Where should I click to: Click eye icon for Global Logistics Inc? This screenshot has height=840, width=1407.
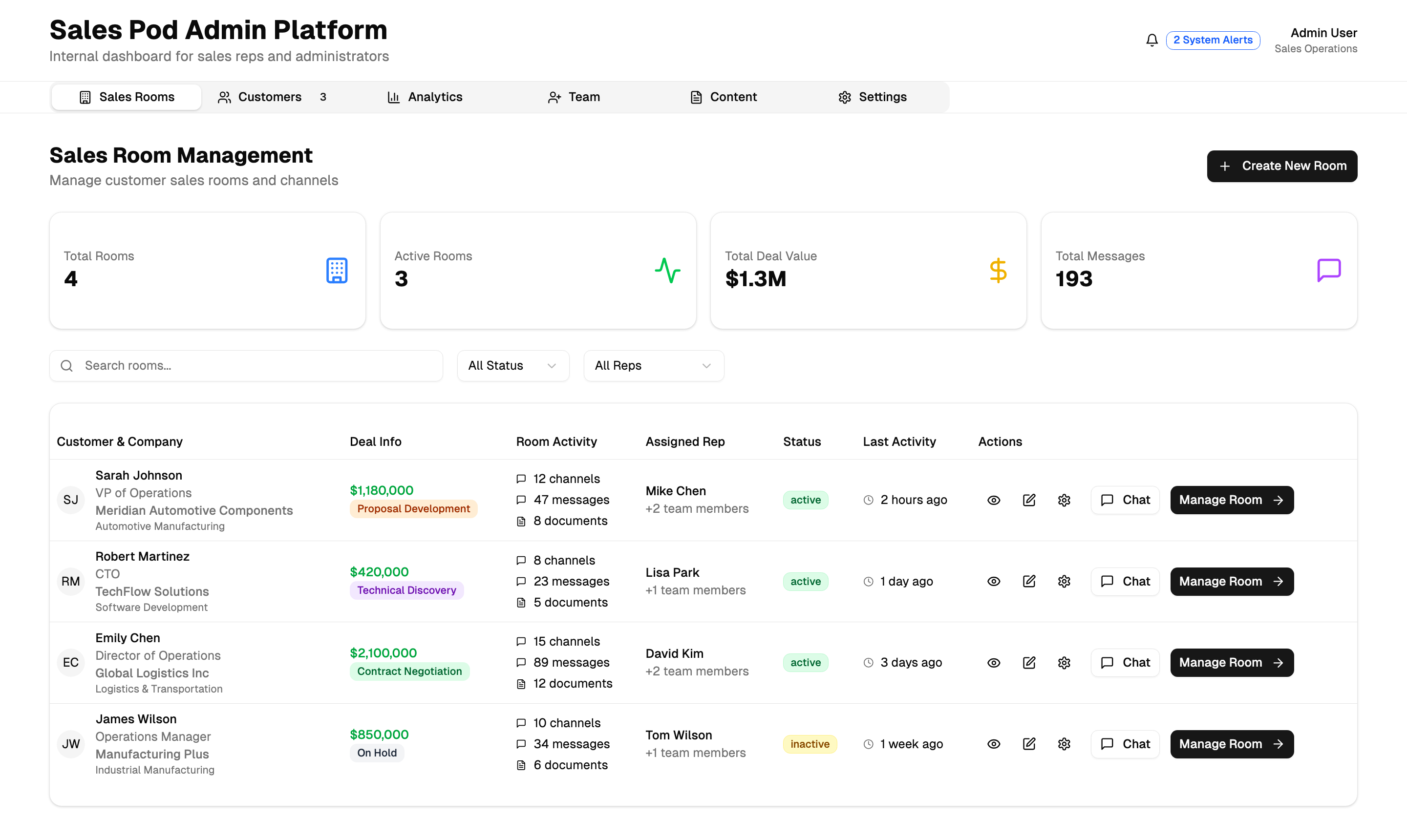pos(994,662)
